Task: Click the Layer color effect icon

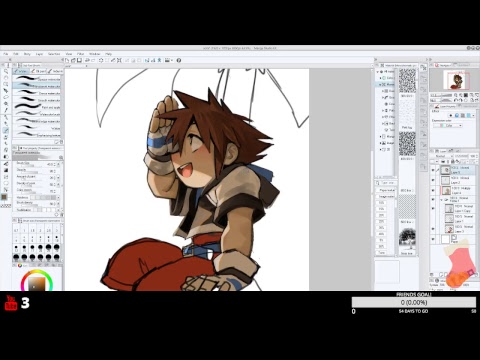Action: coord(469,115)
